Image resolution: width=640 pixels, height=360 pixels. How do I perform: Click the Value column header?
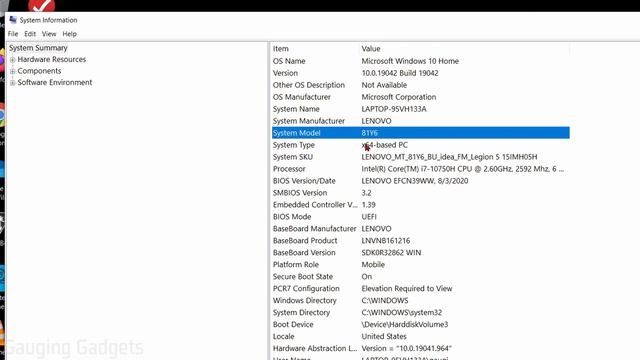point(464,49)
